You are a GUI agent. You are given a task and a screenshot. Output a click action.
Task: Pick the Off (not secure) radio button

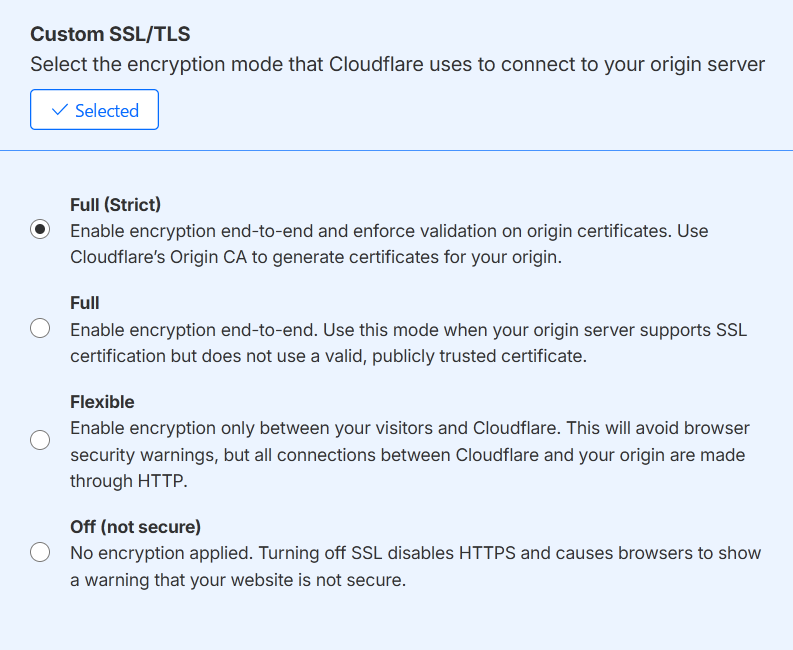click(40, 552)
